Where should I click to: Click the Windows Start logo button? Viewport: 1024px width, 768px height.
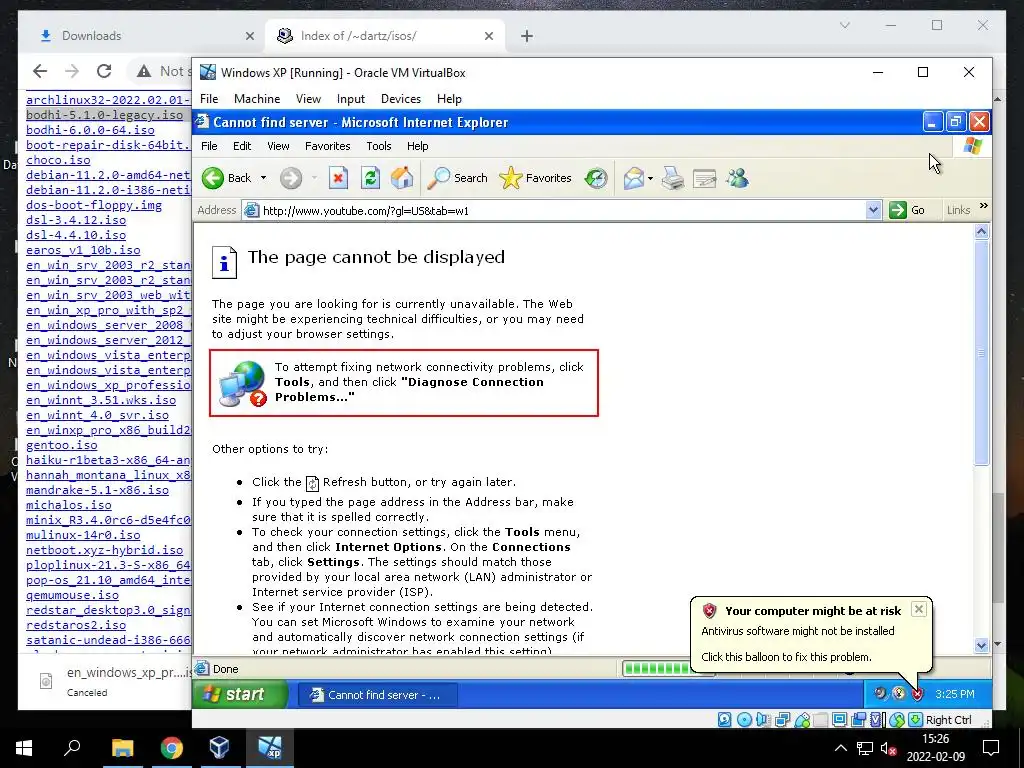pos(24,748)
